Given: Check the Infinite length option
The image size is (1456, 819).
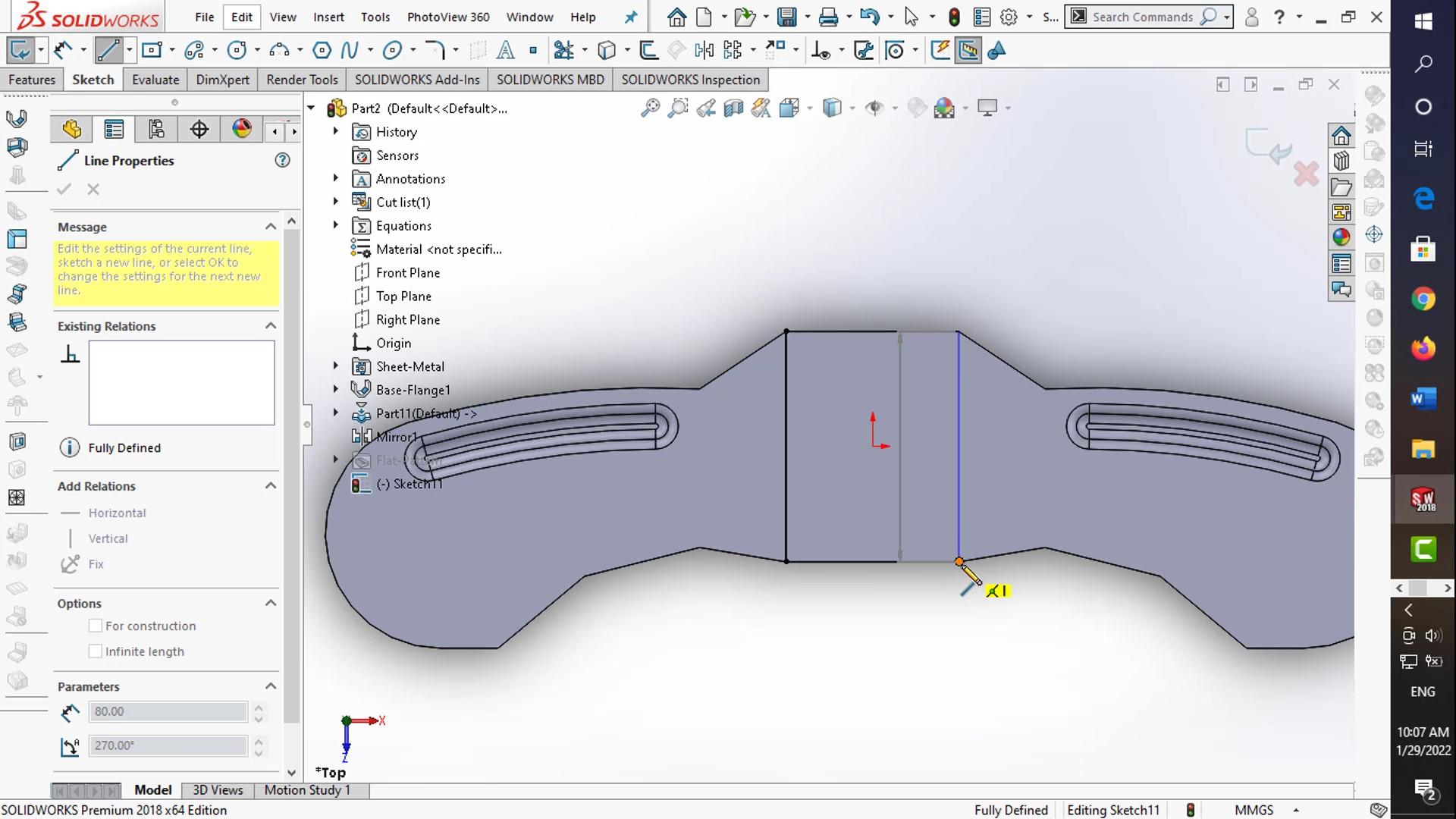Looking at the screenshot, I should pyautogui.click(x=96, y=651).
